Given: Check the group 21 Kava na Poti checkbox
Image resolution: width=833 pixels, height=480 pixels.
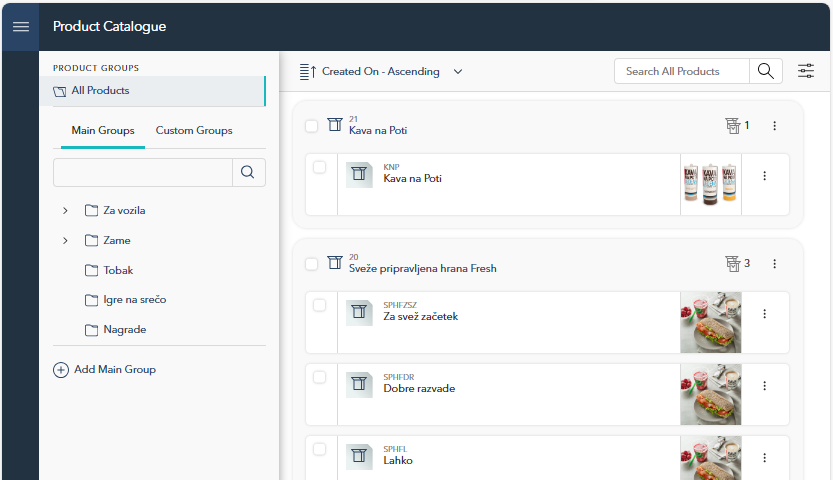Looking at the screenshot, I should coord(311,126).
